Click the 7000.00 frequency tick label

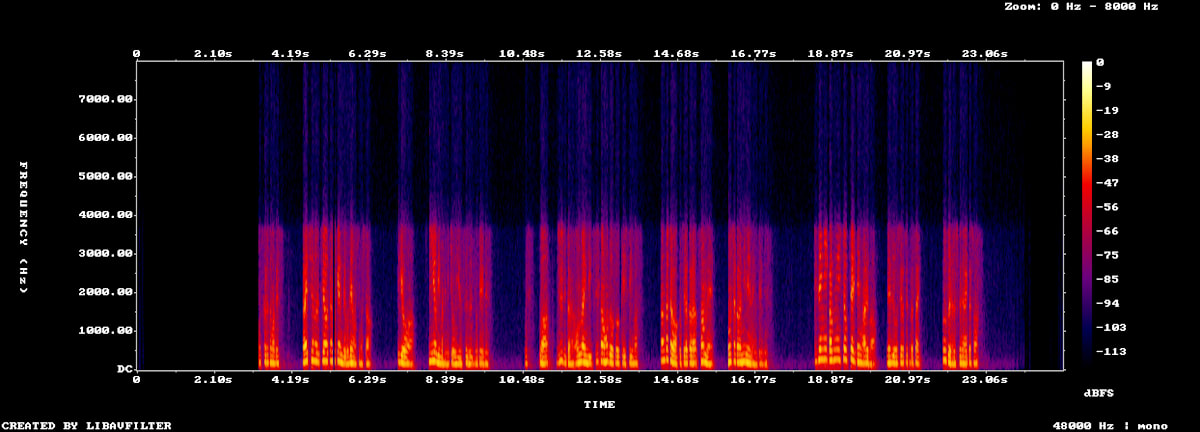tap(106, 99)
